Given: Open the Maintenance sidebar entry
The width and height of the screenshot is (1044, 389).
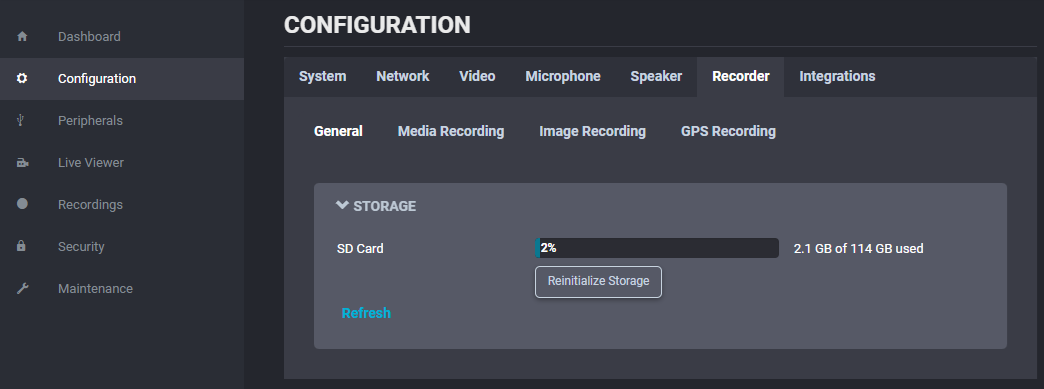Looking at the screenshot, I should click(x=122, y=288).
